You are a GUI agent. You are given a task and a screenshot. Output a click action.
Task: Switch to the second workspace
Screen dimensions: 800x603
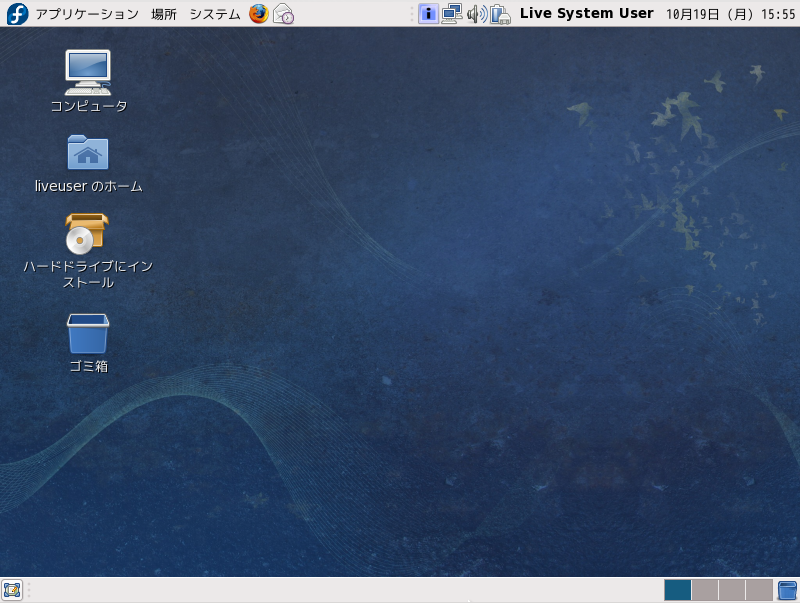[x=705, y=590]
